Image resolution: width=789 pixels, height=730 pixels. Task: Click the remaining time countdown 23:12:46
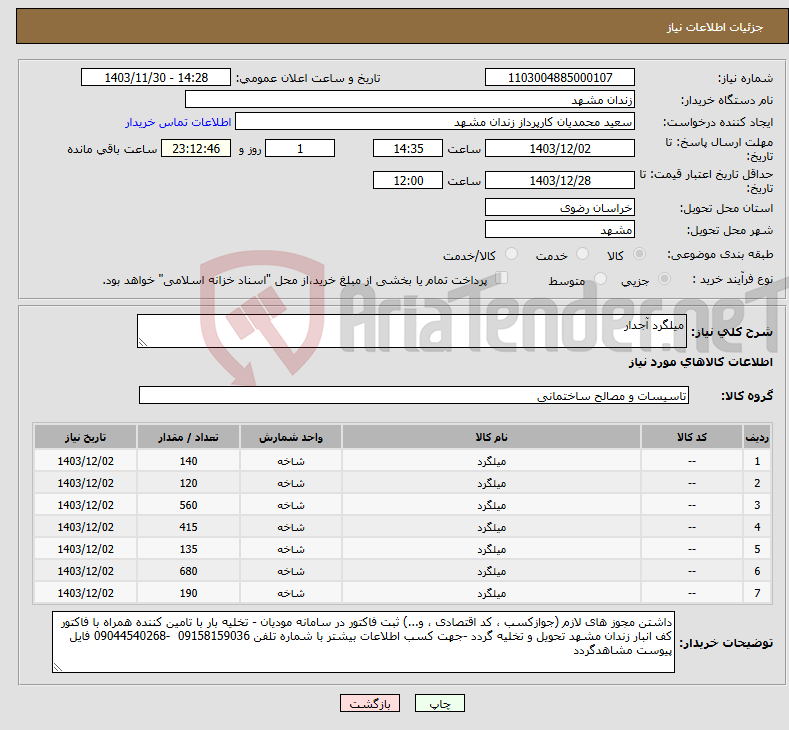pos(196,148)
